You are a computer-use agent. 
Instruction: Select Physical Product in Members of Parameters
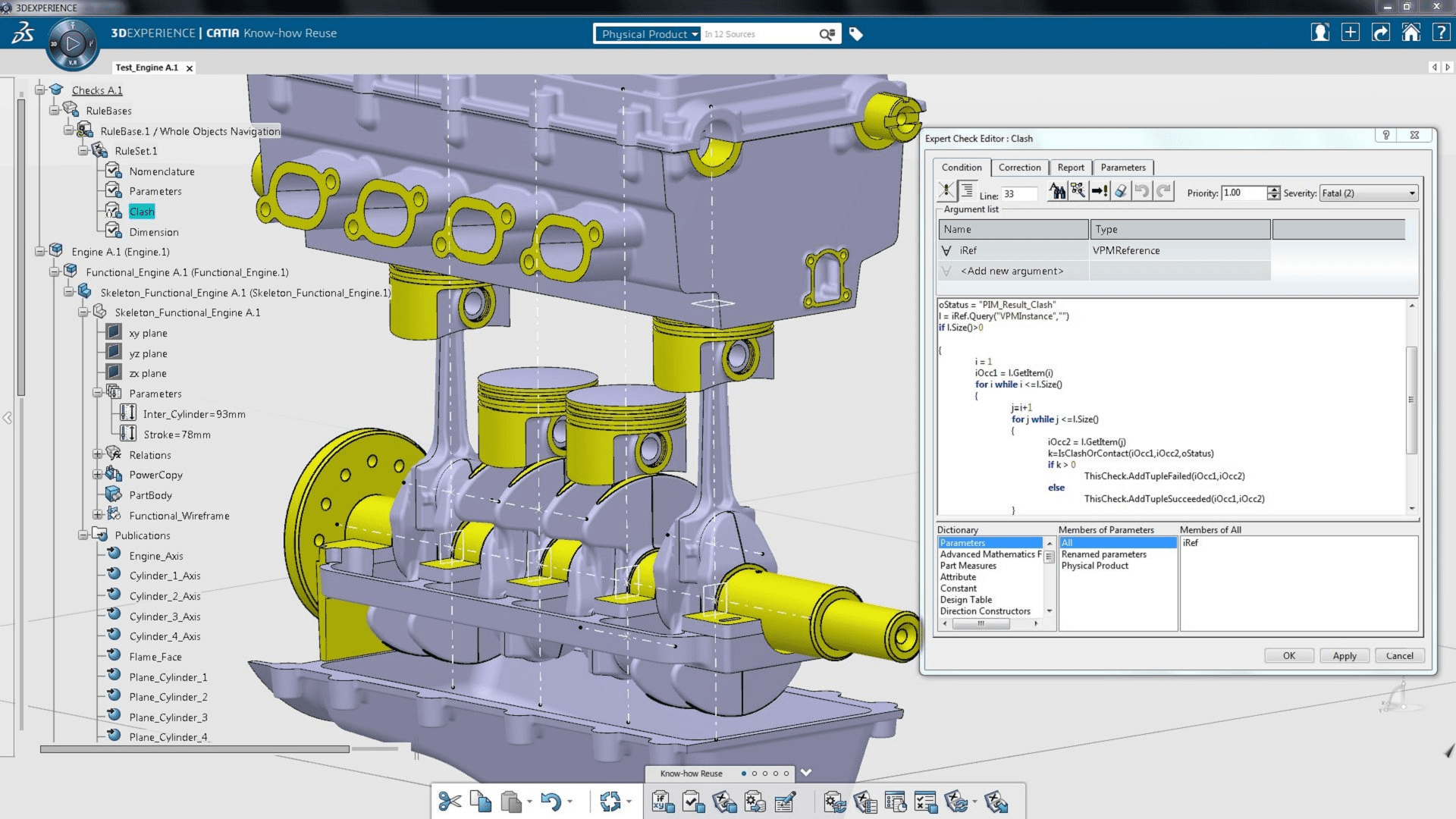click(1095, 565)
